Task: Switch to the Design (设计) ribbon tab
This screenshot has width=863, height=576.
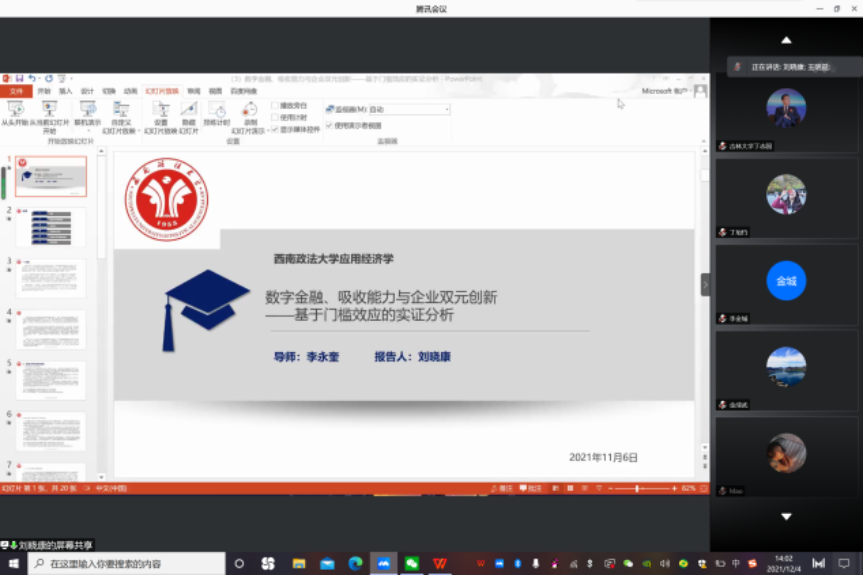Action: point(87,91)
